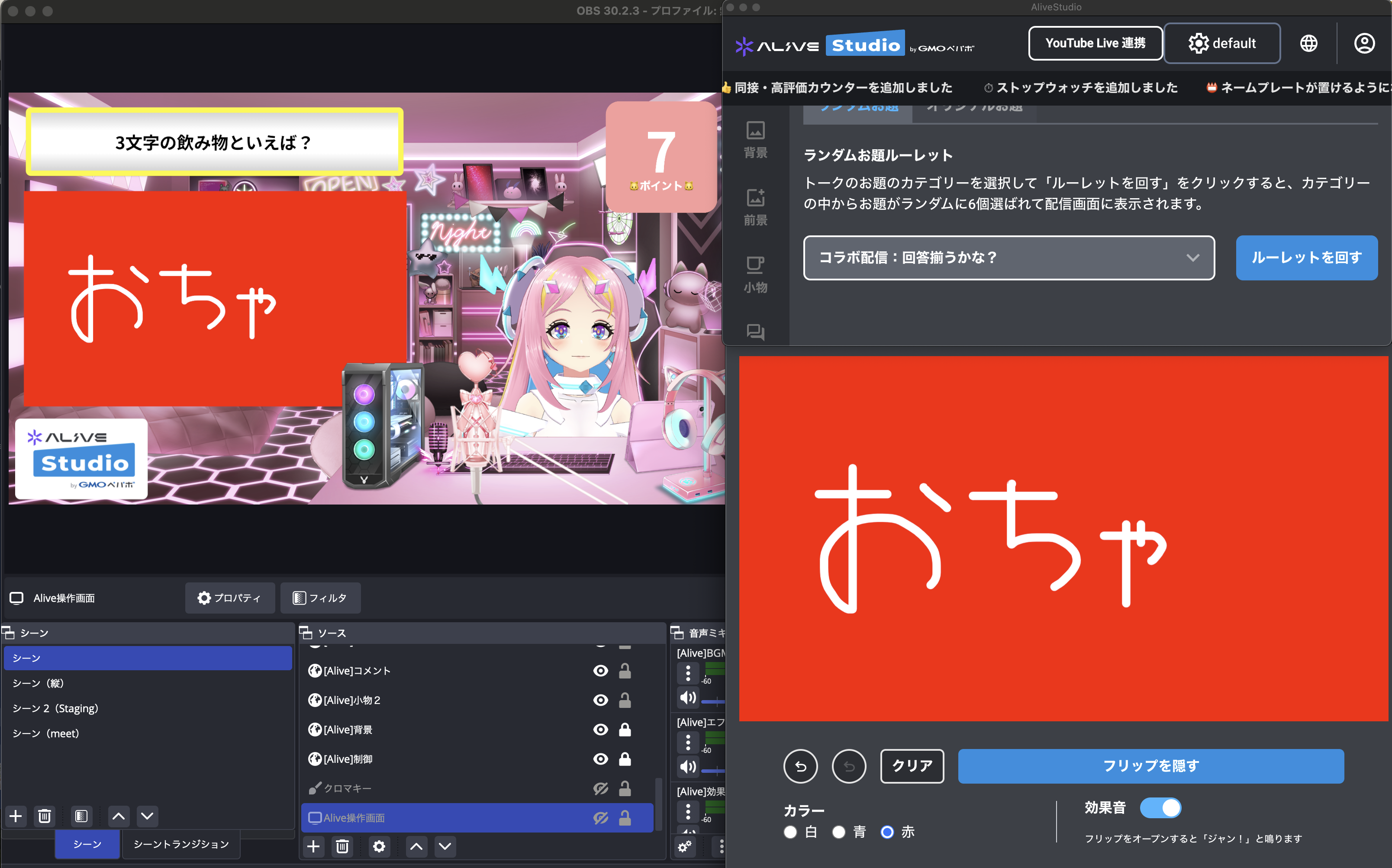
Task: Toggle the 効果音 sound effect switch
Action: click(1160, 808)
